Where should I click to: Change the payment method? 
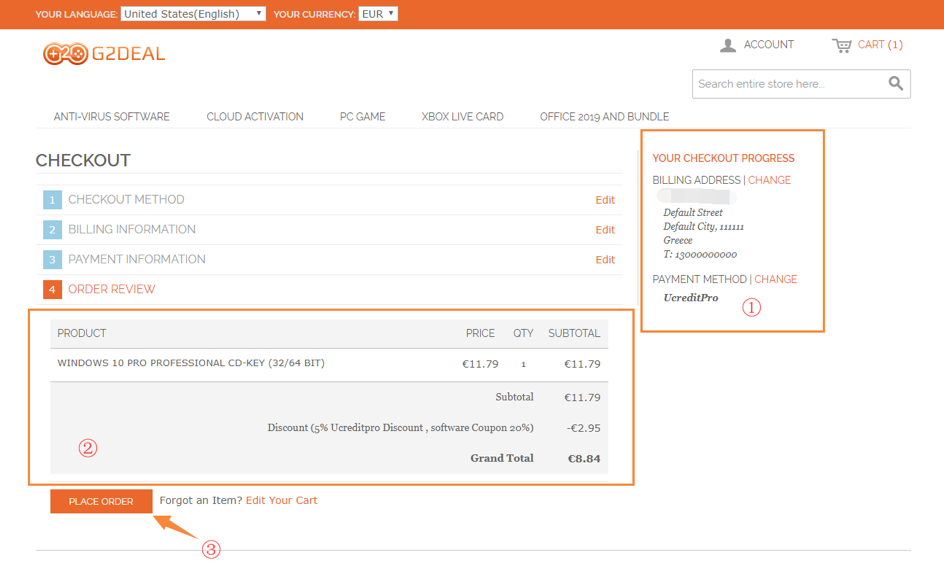click(775, 279)
